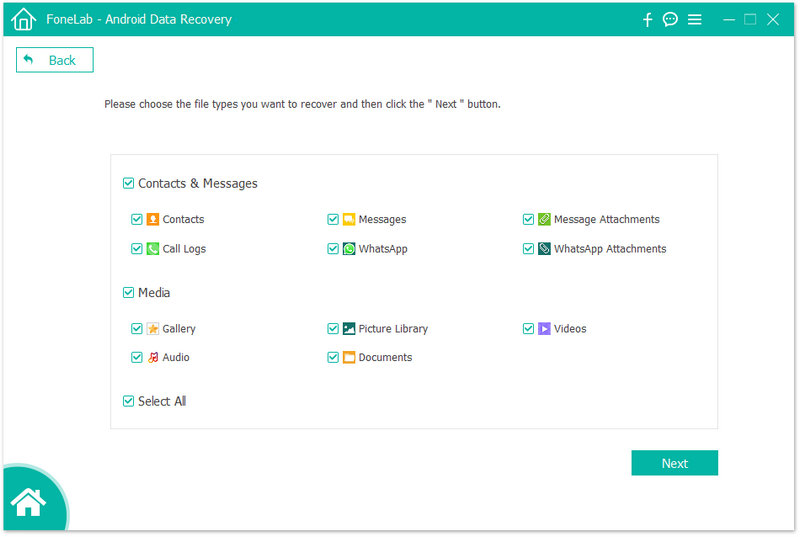Image resolution: width=800 pixels, height=537 pixels.
Task: Click the green WhatsApp icon
Action: [349, 249]
